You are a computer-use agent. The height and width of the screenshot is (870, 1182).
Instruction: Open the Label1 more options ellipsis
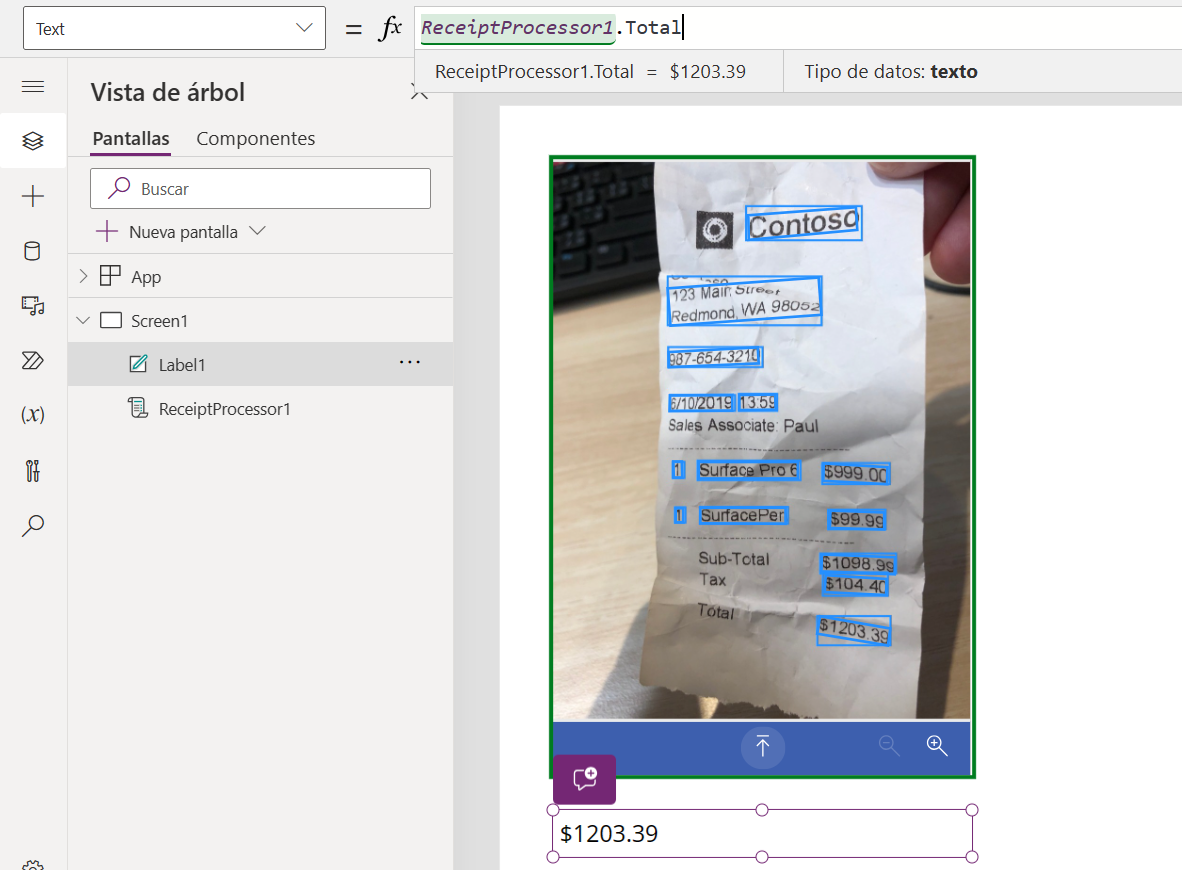coord(409,363)
